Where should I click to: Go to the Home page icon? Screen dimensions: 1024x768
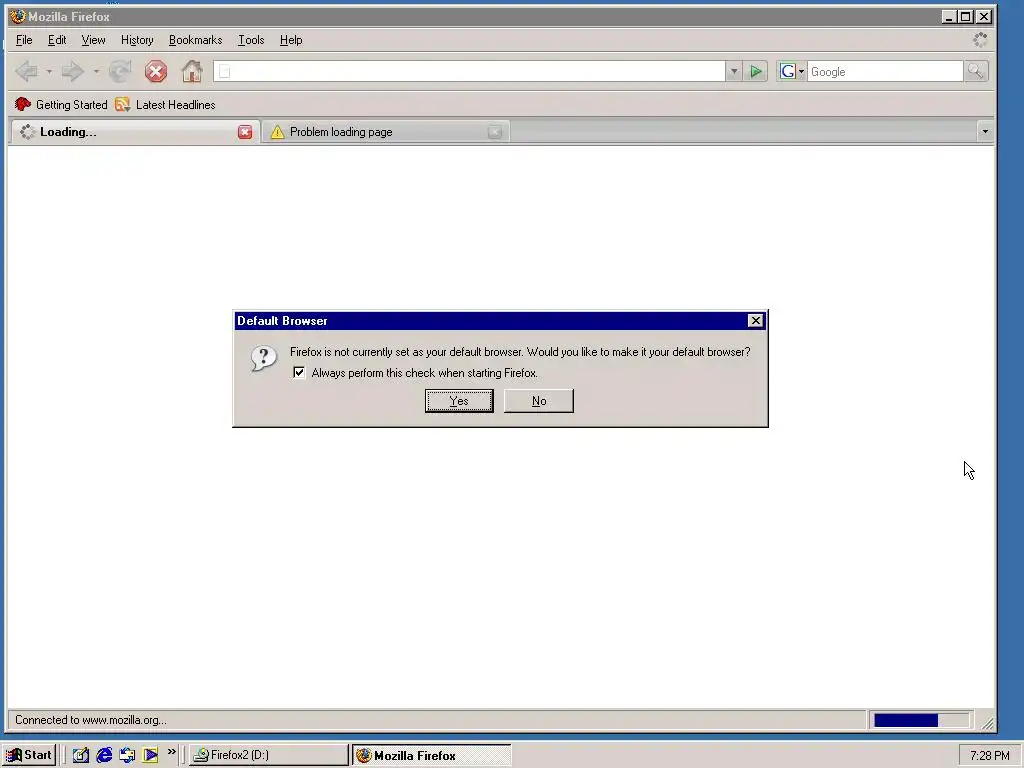(192, 71)
